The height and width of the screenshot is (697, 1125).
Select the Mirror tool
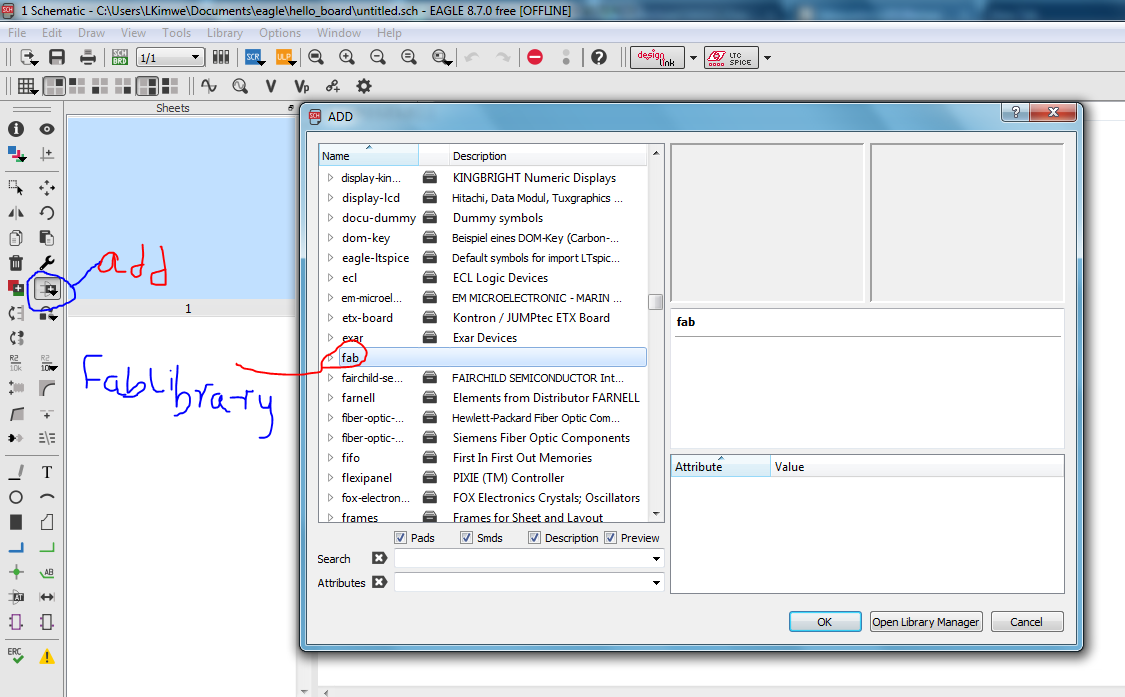[16, 213]
